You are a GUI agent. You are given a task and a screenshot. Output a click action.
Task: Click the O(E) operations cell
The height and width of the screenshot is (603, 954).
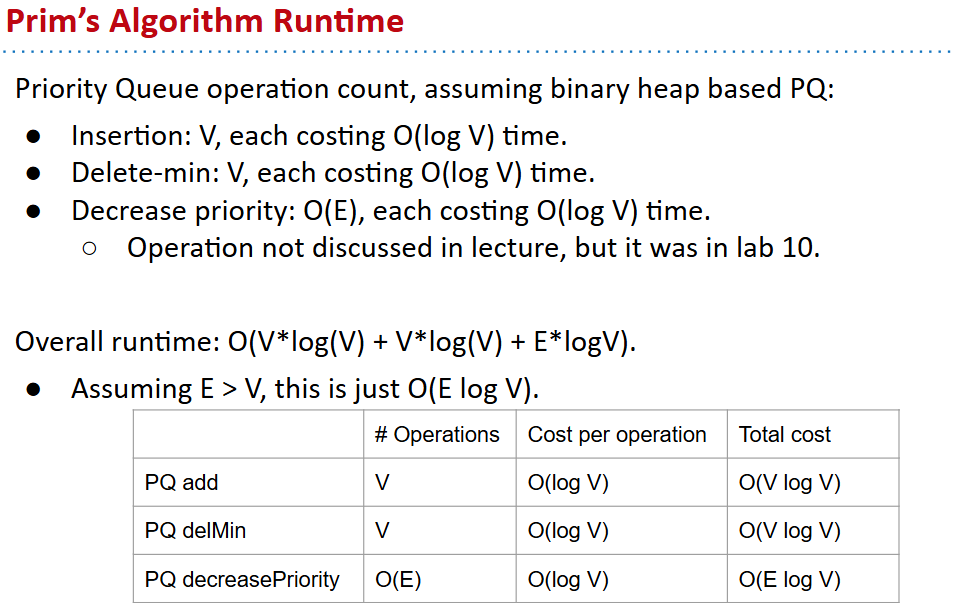coord(398,579)
